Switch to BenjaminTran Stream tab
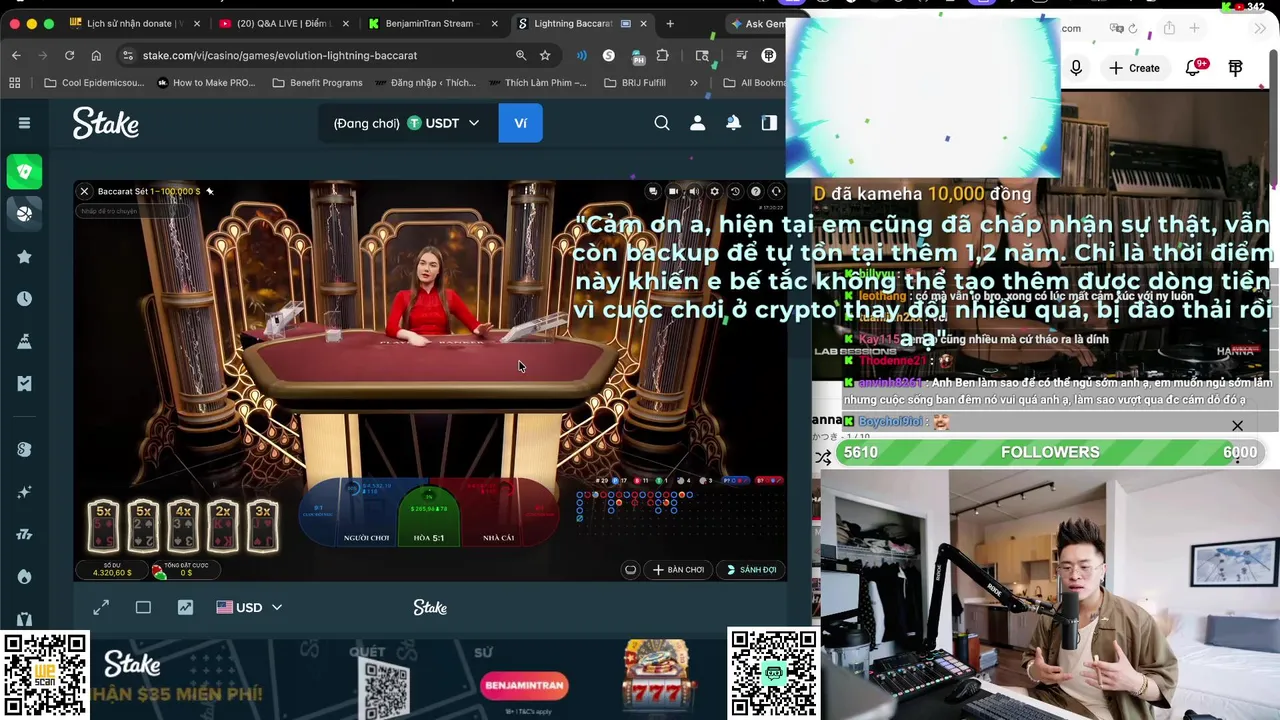The width and height of the screenshot is (1280, 720). click(x=431, y=23)
